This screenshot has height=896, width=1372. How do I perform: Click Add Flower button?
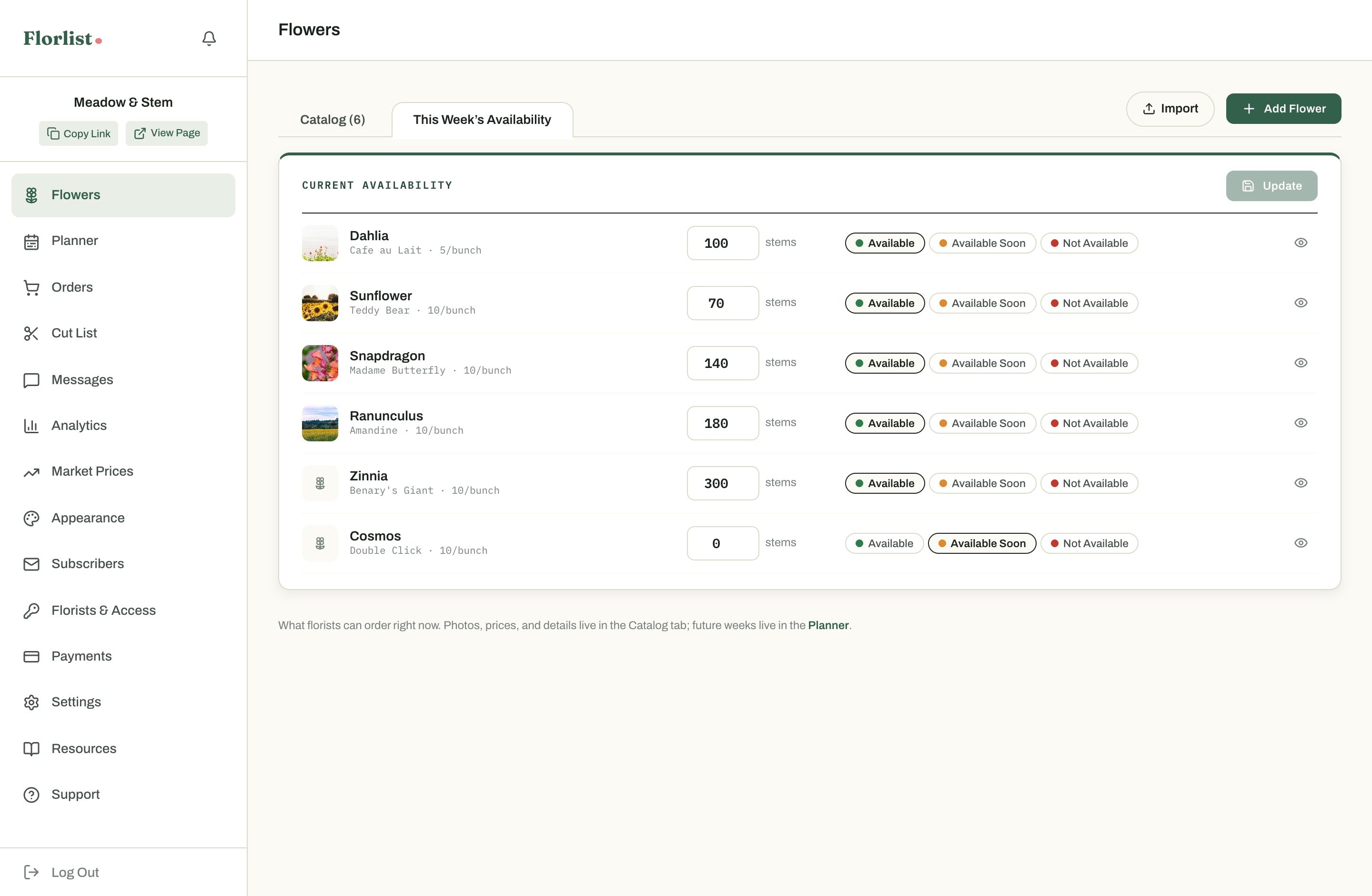[x=1283, y=108]
